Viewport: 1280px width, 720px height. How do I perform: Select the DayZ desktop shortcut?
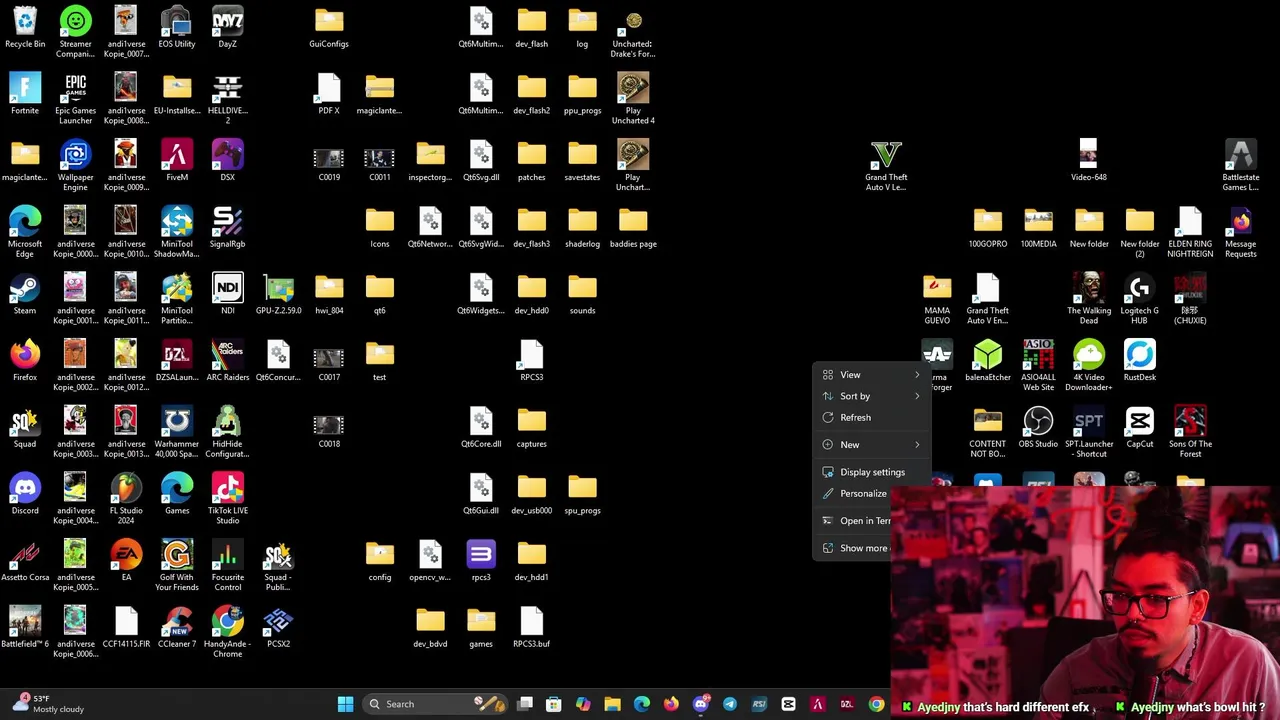[x=227, y=27]
